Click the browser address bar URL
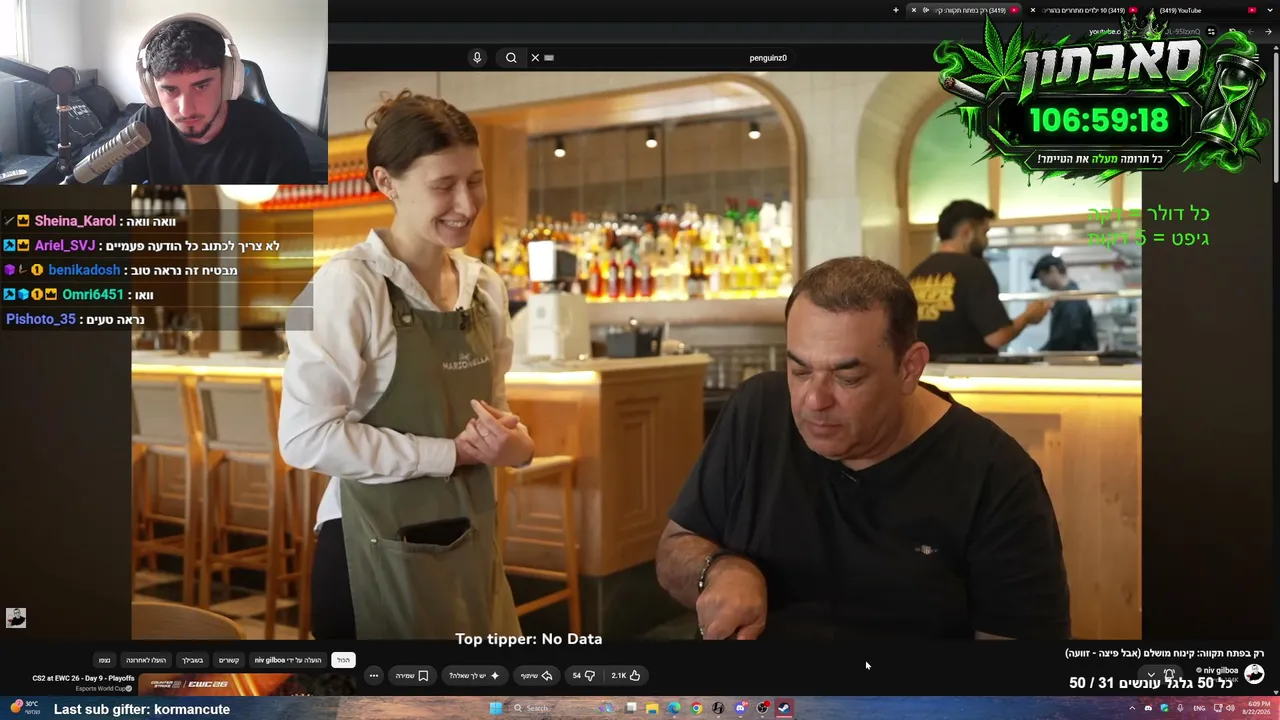 click(x=1145, y=32)
